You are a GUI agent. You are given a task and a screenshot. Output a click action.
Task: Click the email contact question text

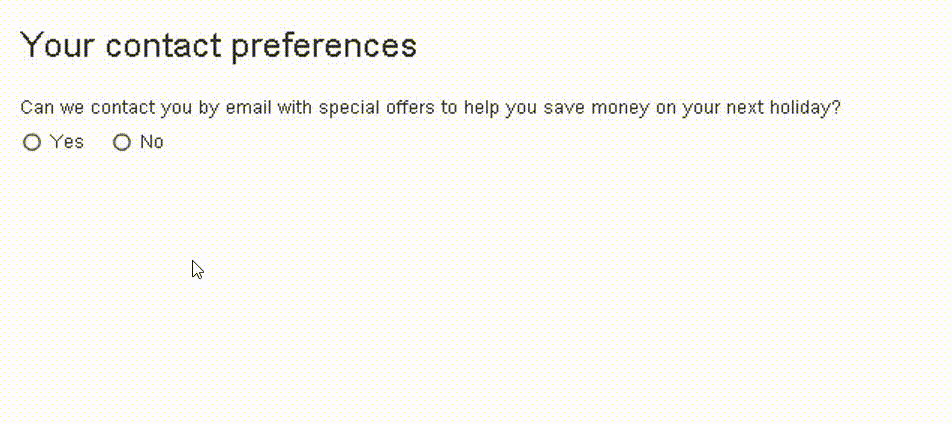coord(430,108)
